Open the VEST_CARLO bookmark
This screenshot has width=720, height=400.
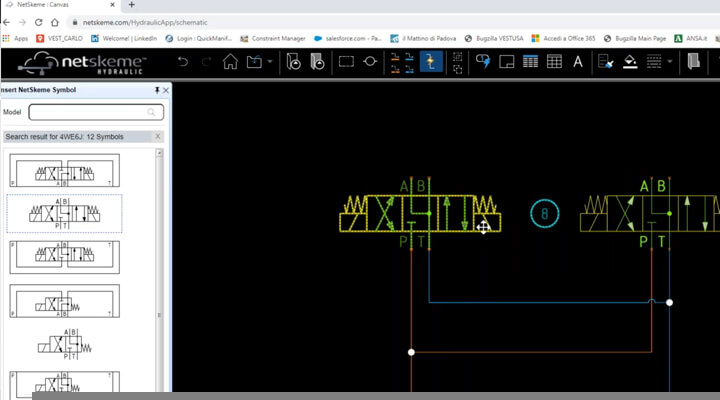coord(59,39)
